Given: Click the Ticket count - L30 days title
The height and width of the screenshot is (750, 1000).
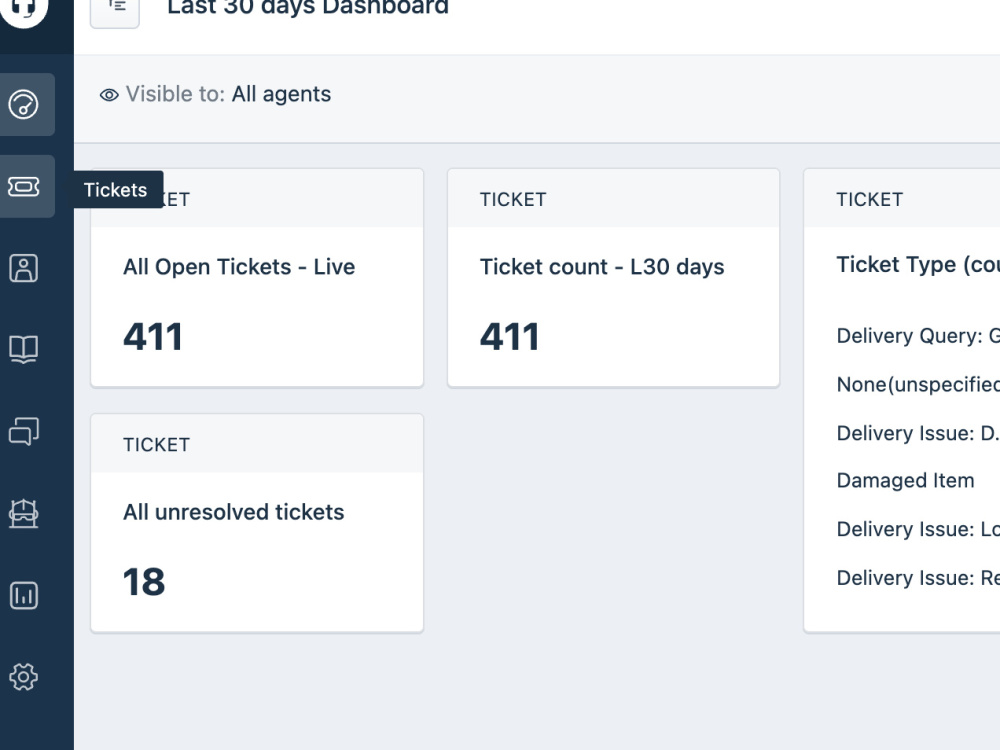Looking at the screenshot, I should pyautogui.click(x=602, y=267).
